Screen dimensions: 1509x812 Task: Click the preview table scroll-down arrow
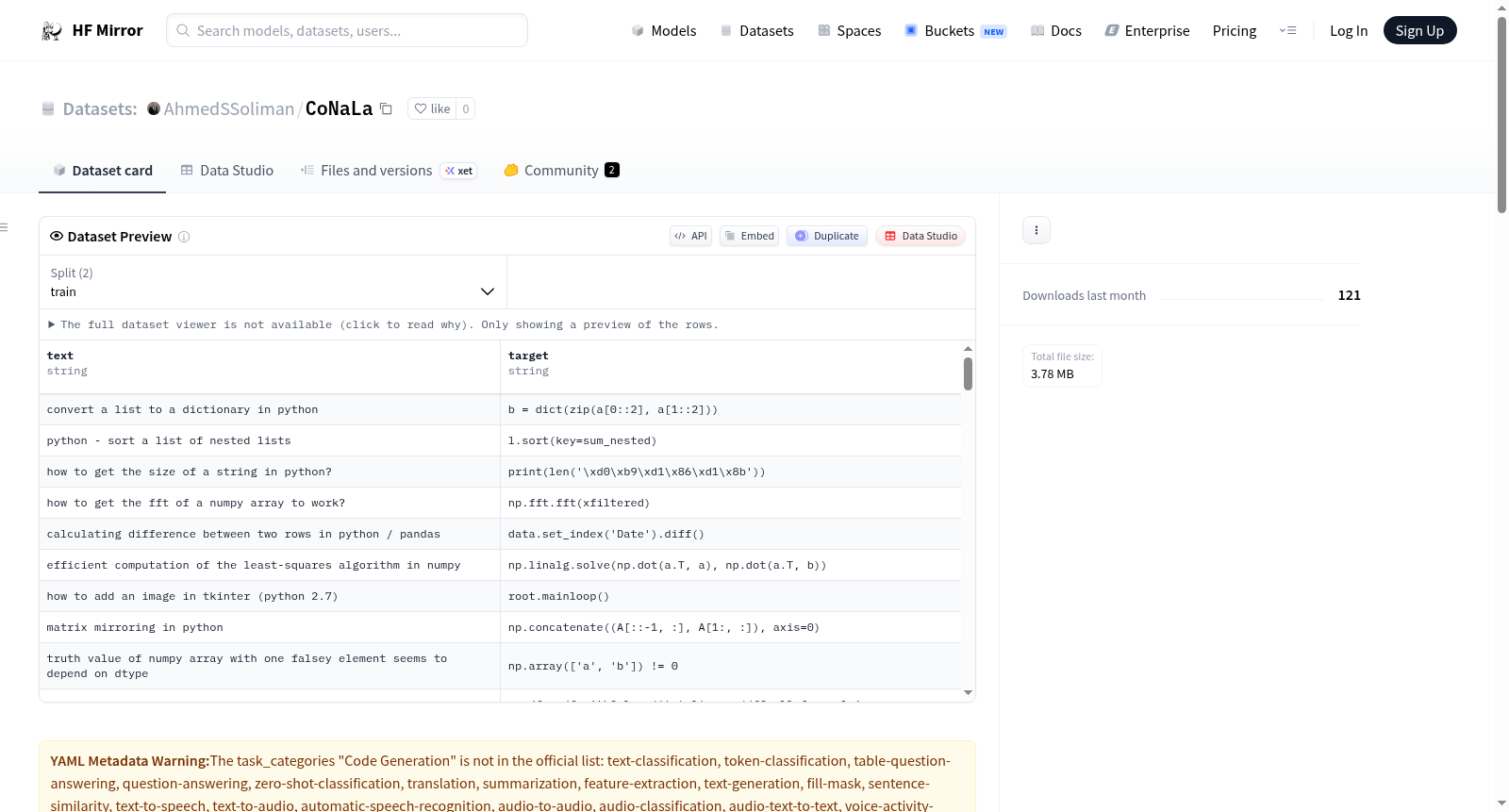point(968,693)
